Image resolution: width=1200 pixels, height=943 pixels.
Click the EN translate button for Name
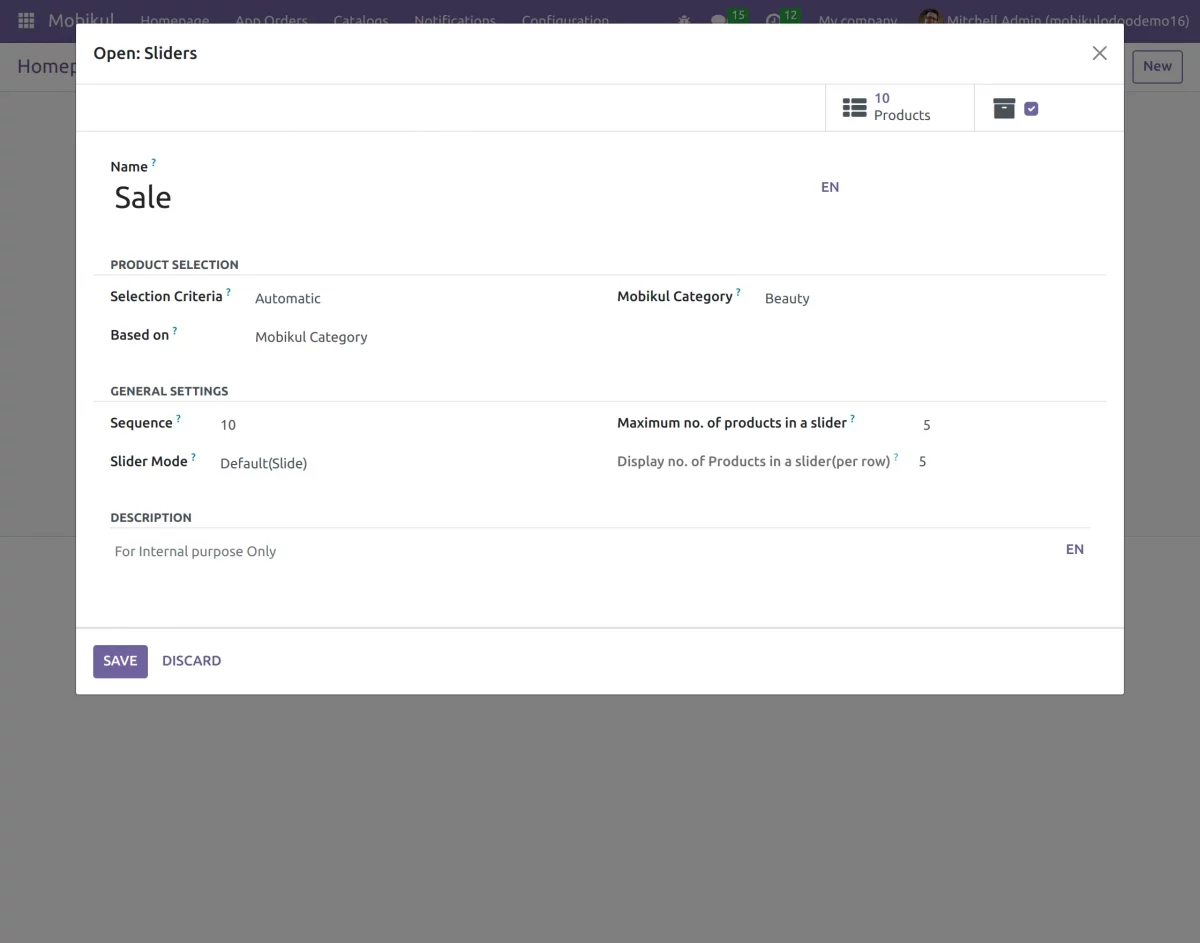coord(830,187)
